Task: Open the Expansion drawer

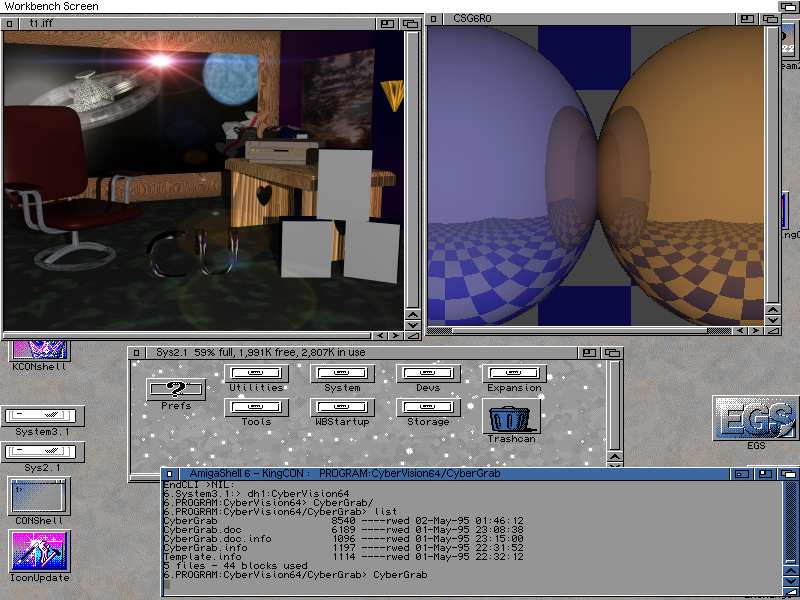Action: pyautogui.click(x=514, y=378)
